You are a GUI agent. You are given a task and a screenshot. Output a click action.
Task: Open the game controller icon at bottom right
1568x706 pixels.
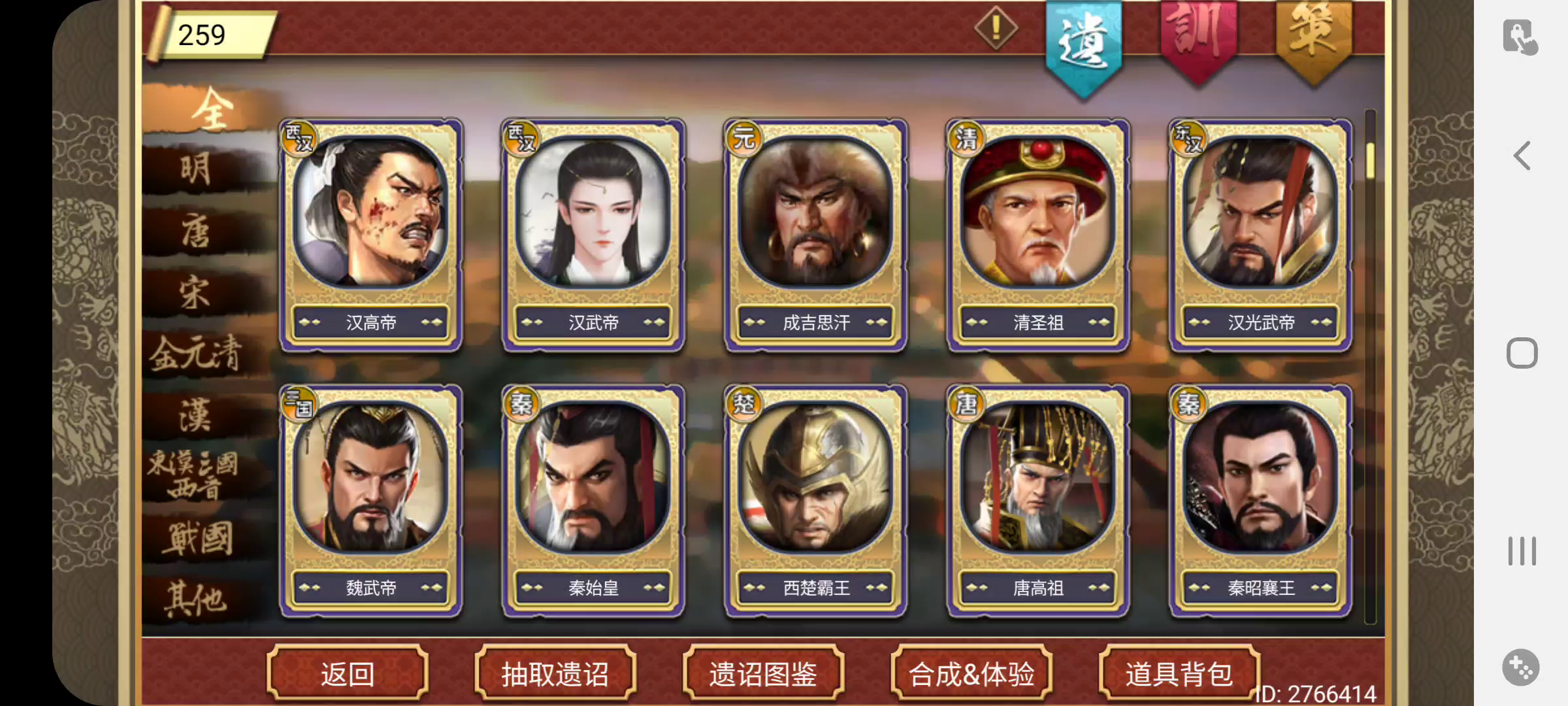[1521, 668]
